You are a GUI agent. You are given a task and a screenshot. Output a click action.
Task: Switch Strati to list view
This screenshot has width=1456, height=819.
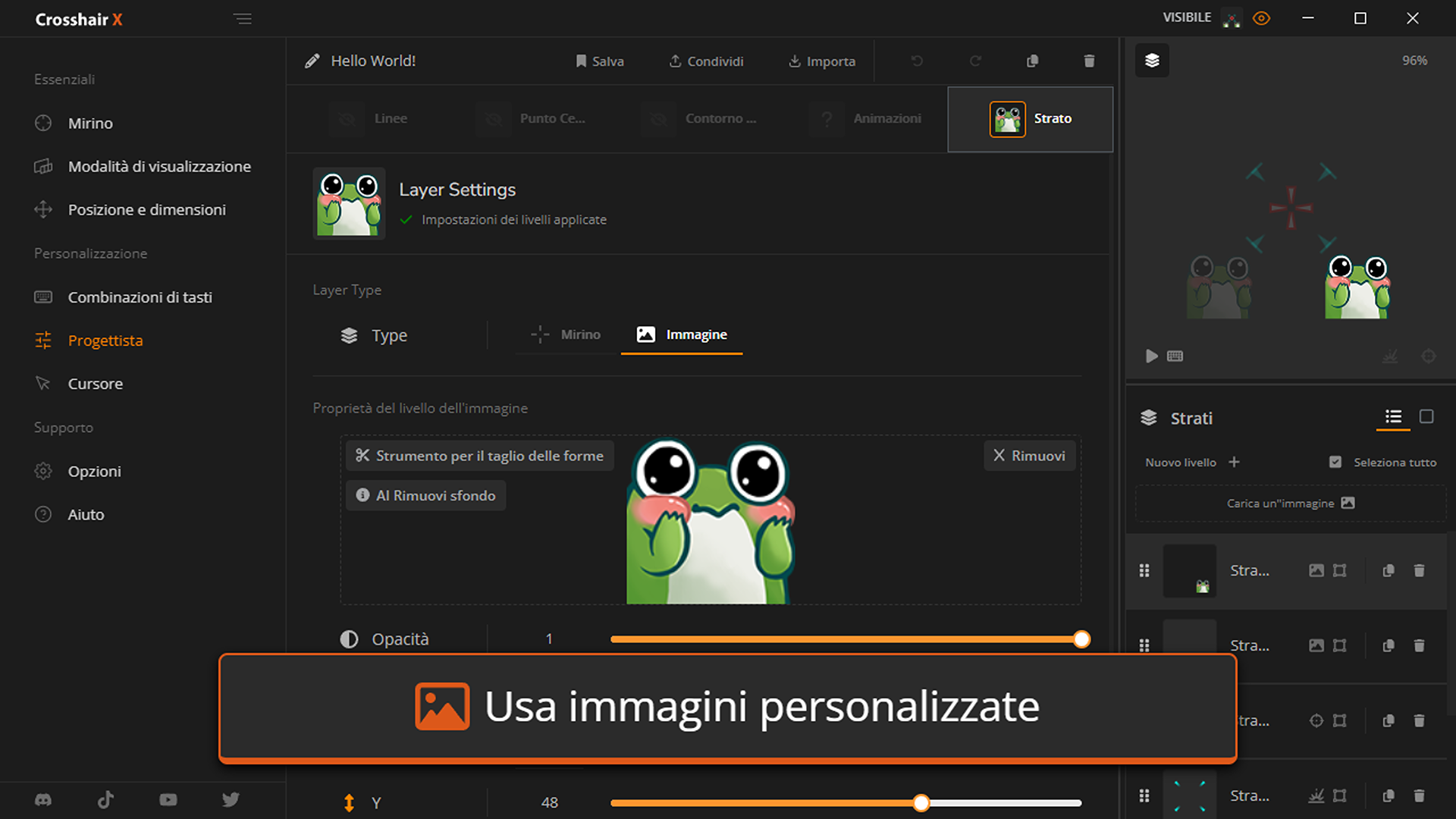click(x=1393, y=416)
